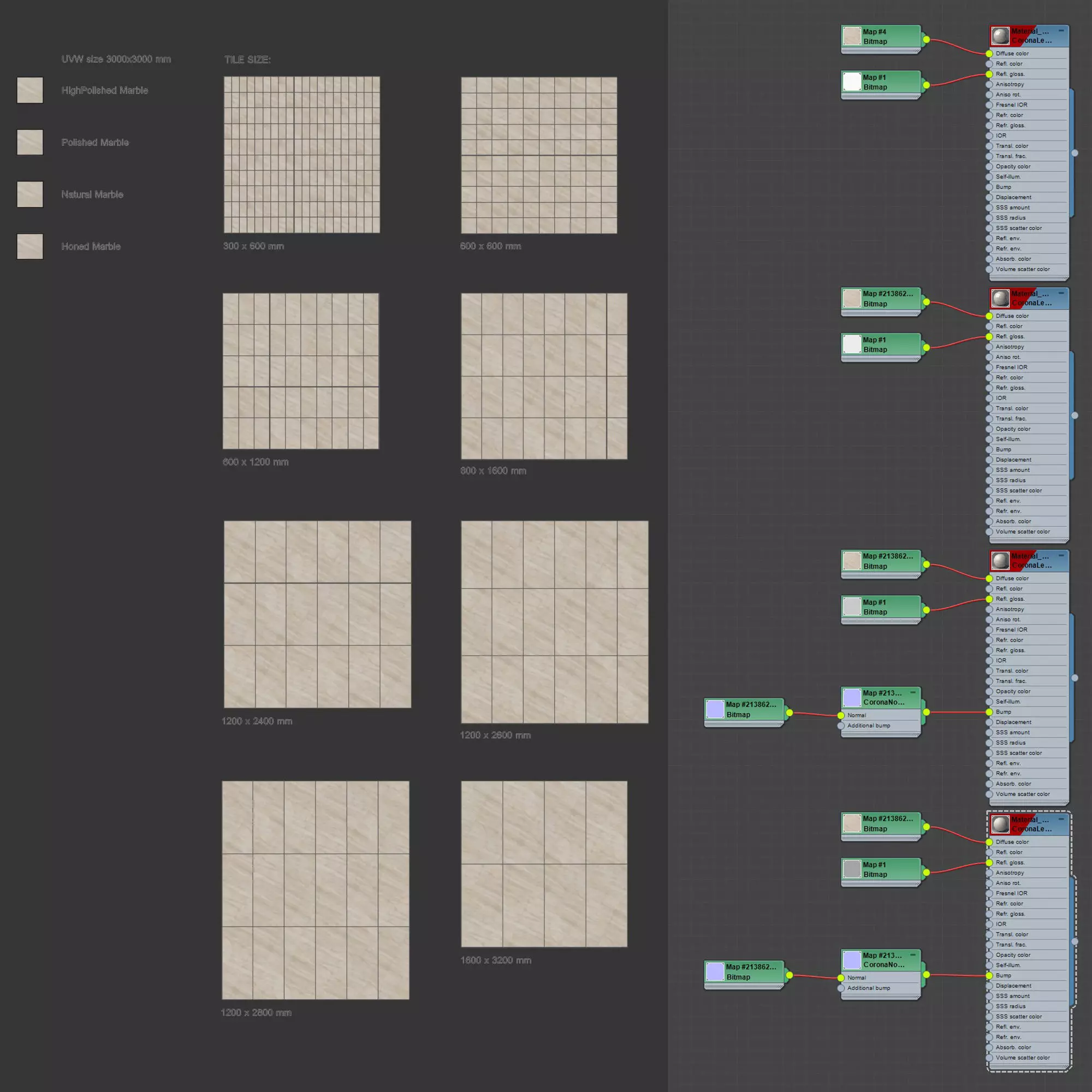Click Map #4 Bitmap node's yellow output socket
This screenshot has height=1092, width=1092.
[927, 39]
